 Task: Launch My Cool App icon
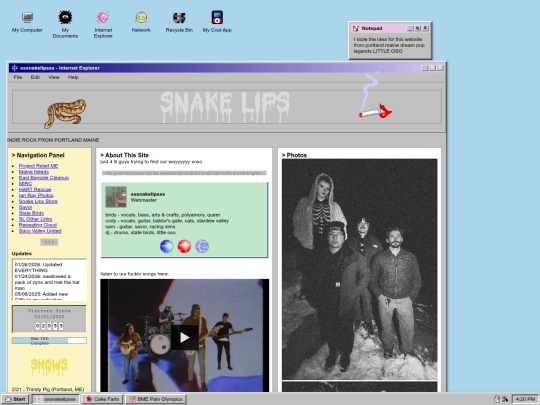217,22
